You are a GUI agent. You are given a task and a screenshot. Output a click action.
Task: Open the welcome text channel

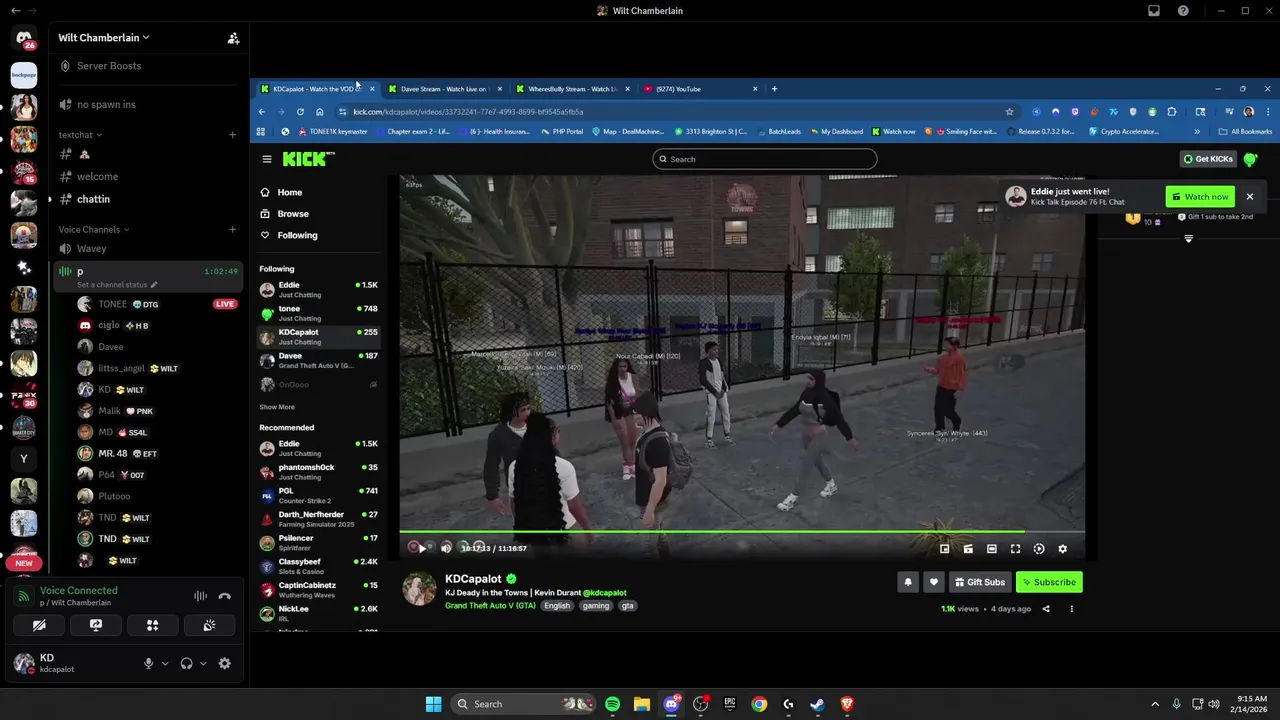pyautogui.click(x=148, y=176)
